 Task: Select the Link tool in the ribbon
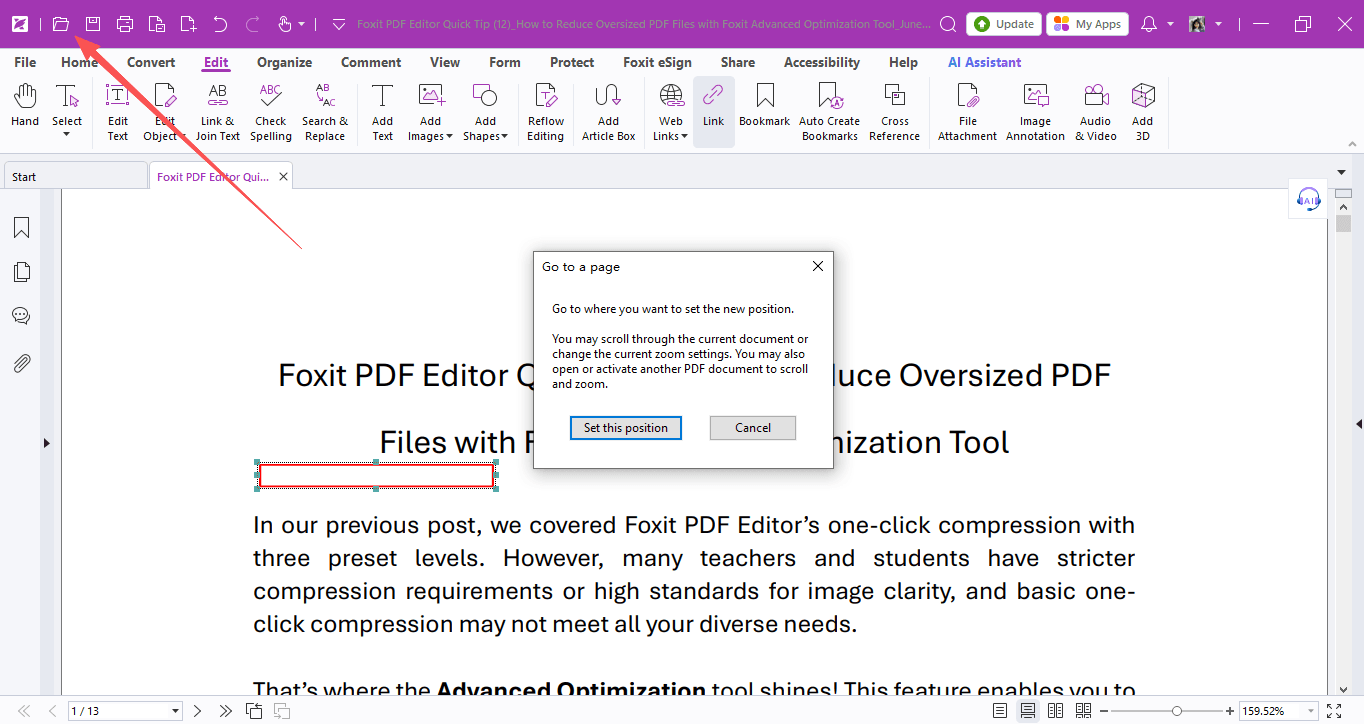click(x=713, y=112)
